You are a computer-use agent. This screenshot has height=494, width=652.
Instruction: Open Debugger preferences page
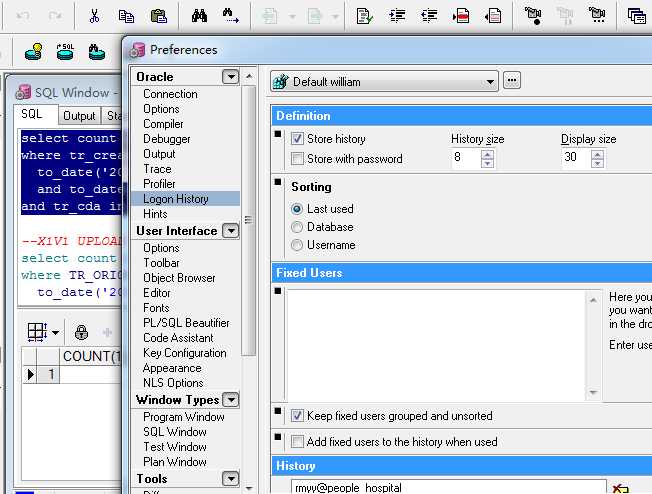tap(167, 139)
